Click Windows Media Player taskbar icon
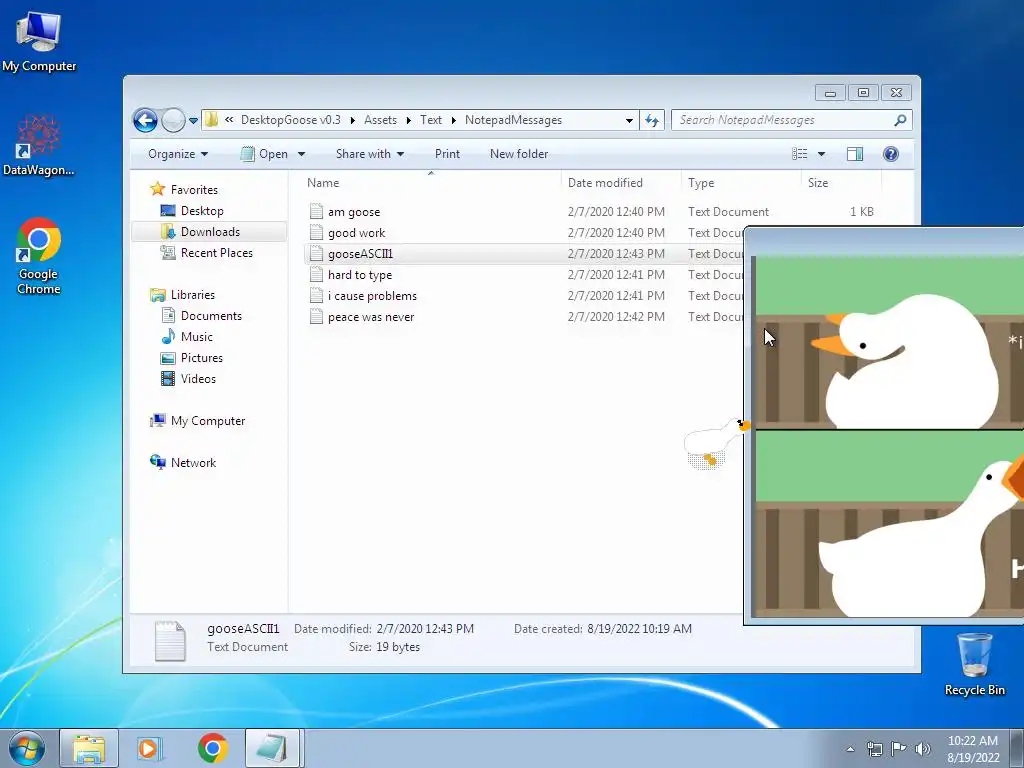The image size is (1024, 768). tap(150, 748)
